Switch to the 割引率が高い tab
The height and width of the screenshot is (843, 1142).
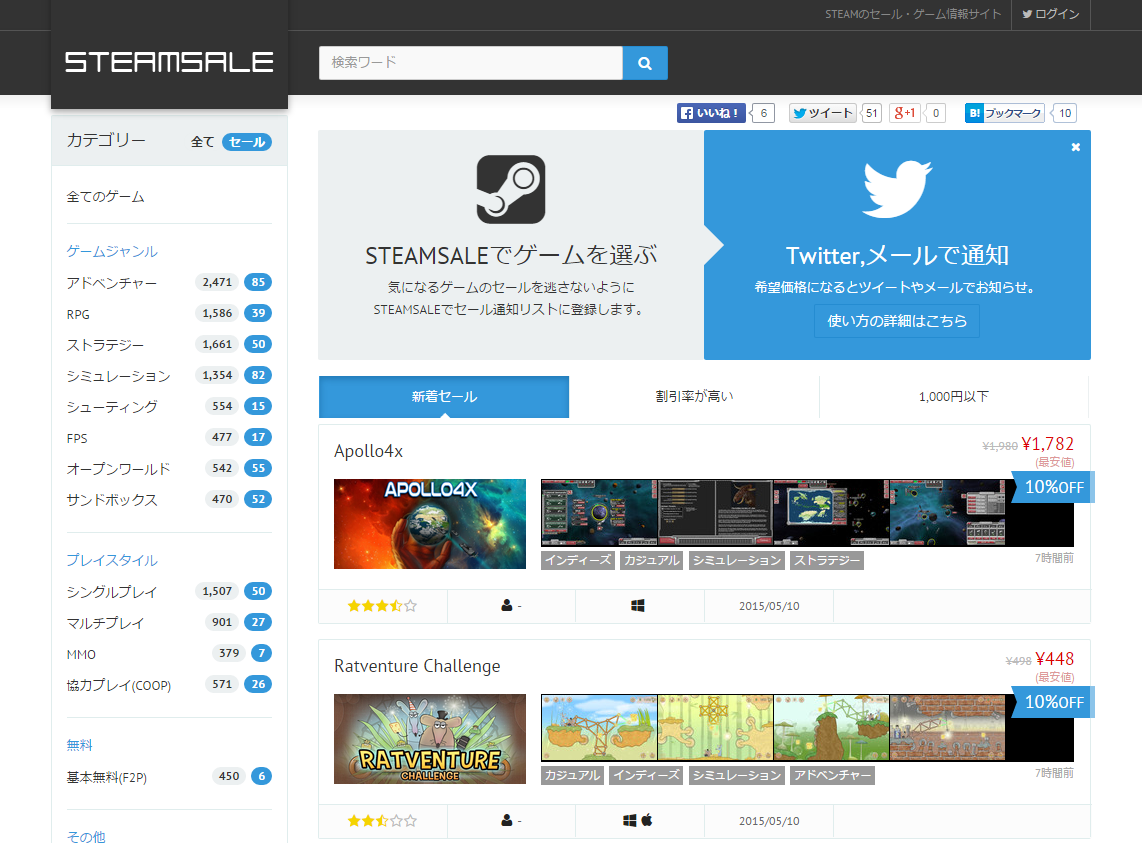pyautogui.click(x=694, y=396)
